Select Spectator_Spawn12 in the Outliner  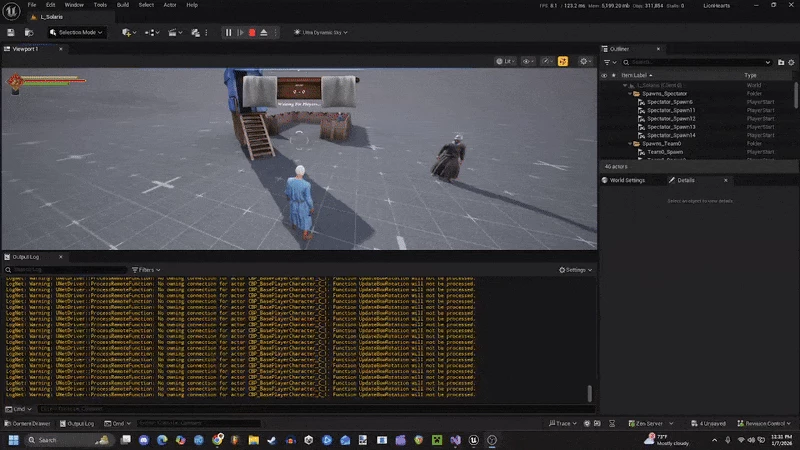pyautogui.click(x=670, y=118)
